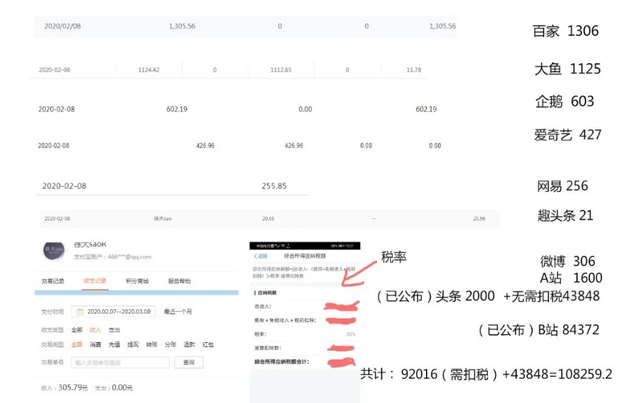Filter 交易类型 by 转账
The image size is (640, 403).
[x=152, y=345]
